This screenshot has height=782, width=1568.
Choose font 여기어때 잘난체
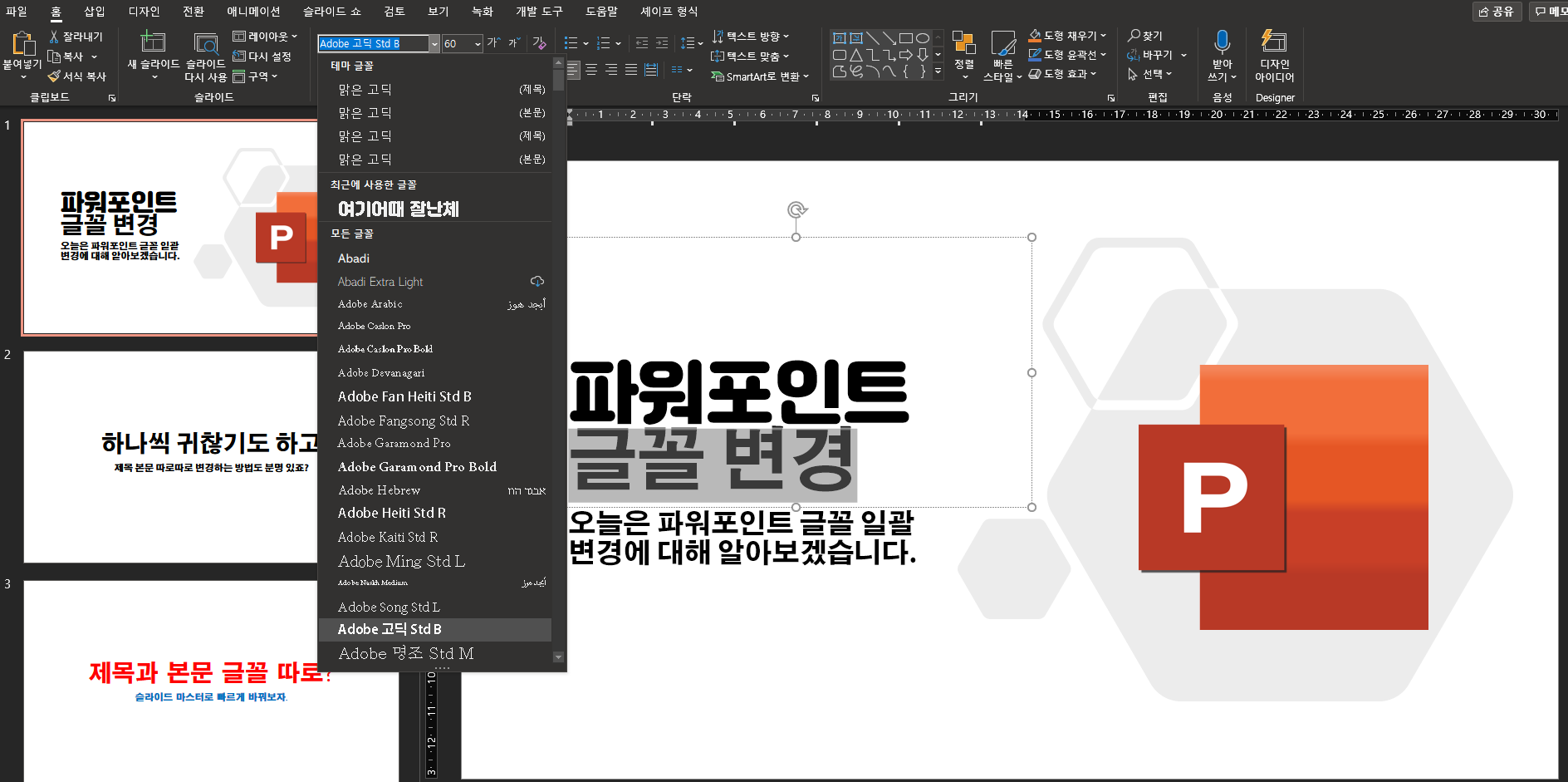(x=398, y=209)
